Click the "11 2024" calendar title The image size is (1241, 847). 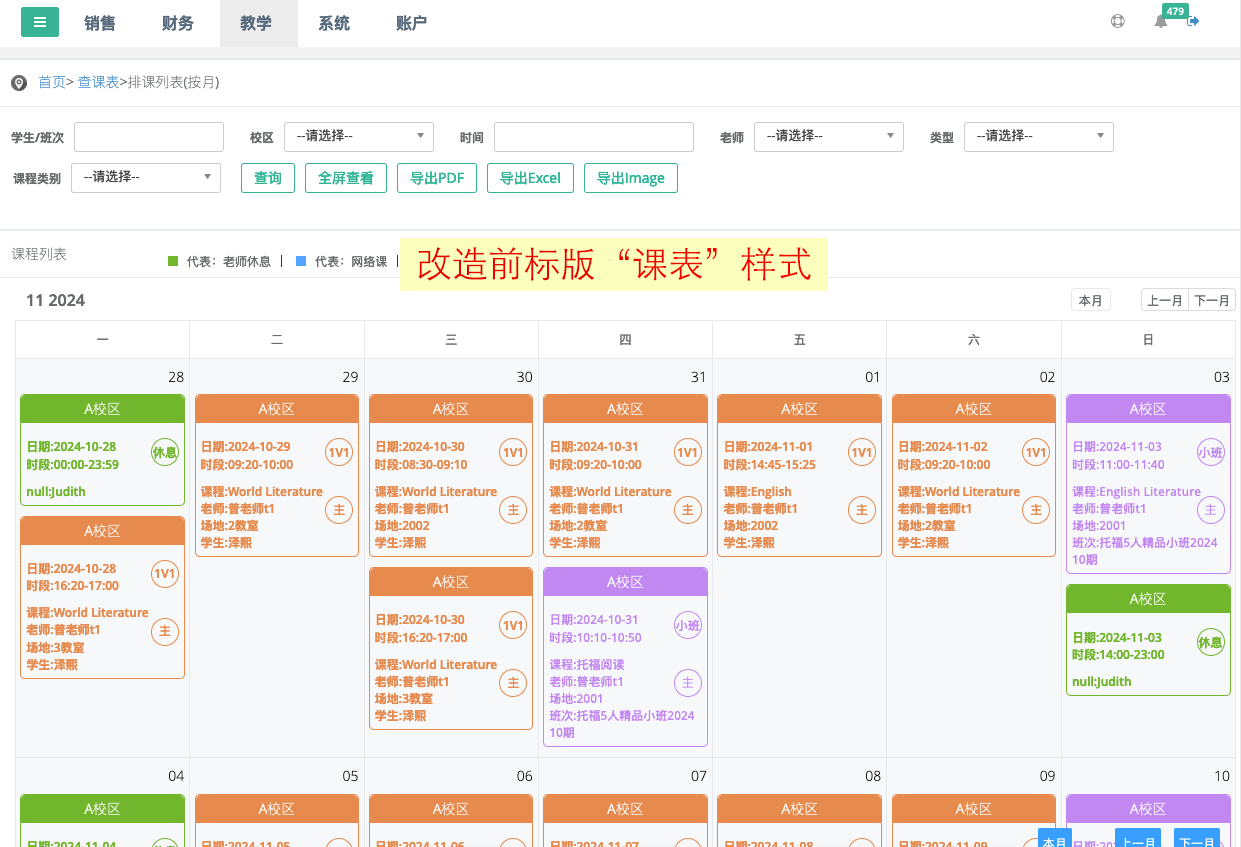pyautogui.click(x=55, y=300)
